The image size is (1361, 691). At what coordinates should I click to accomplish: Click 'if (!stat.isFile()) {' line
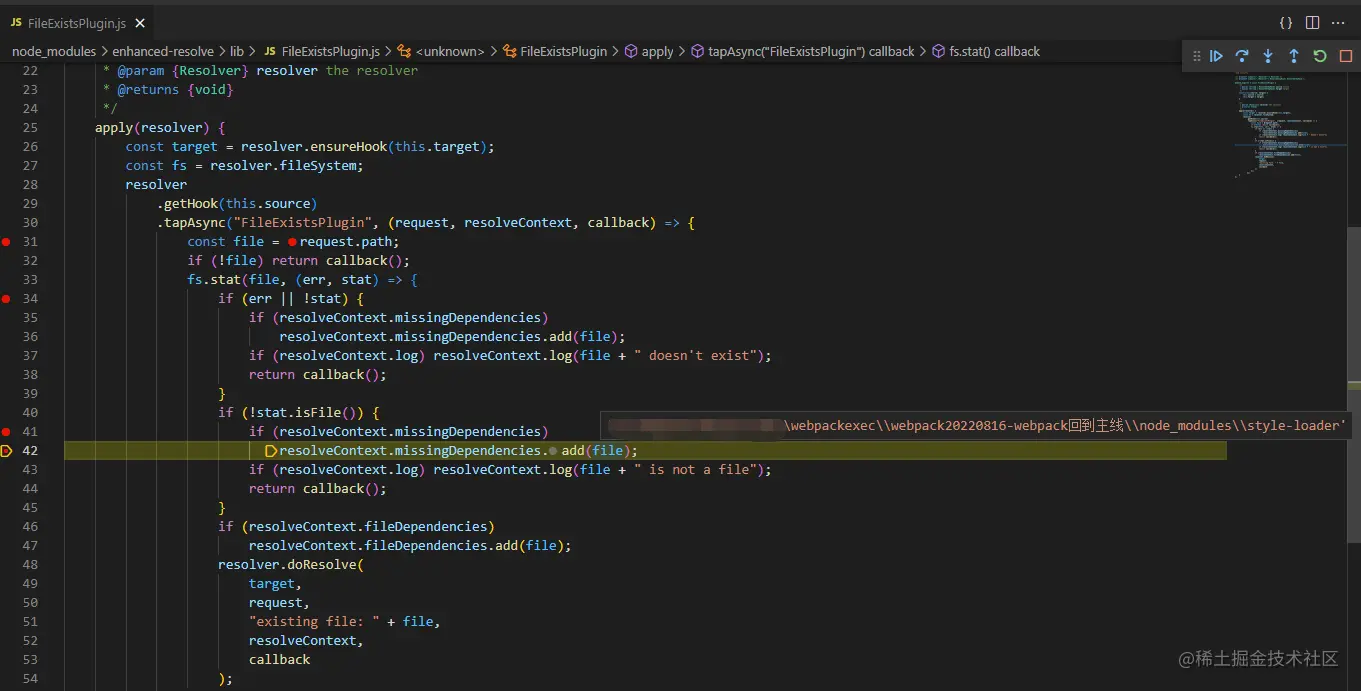[x=299, y=413]
